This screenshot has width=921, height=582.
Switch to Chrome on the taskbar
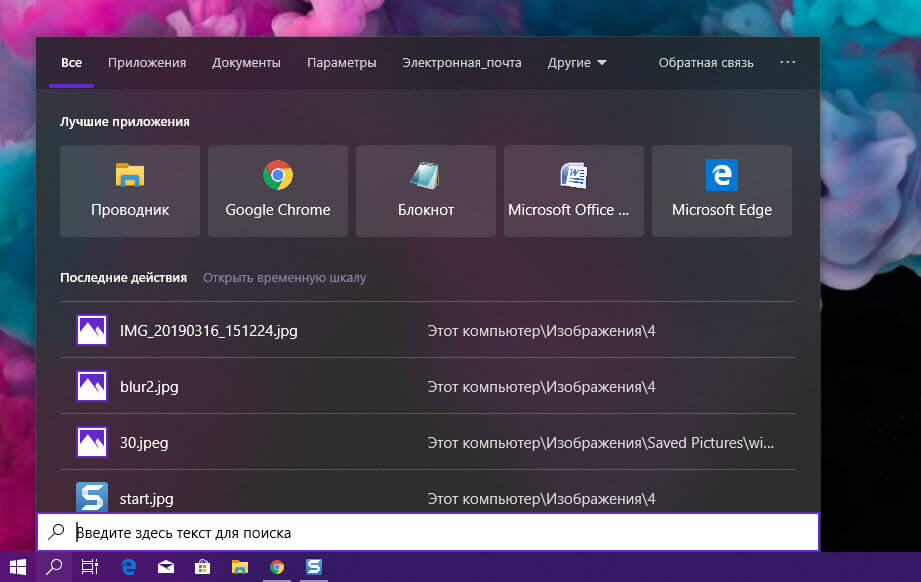click(277, 567)
